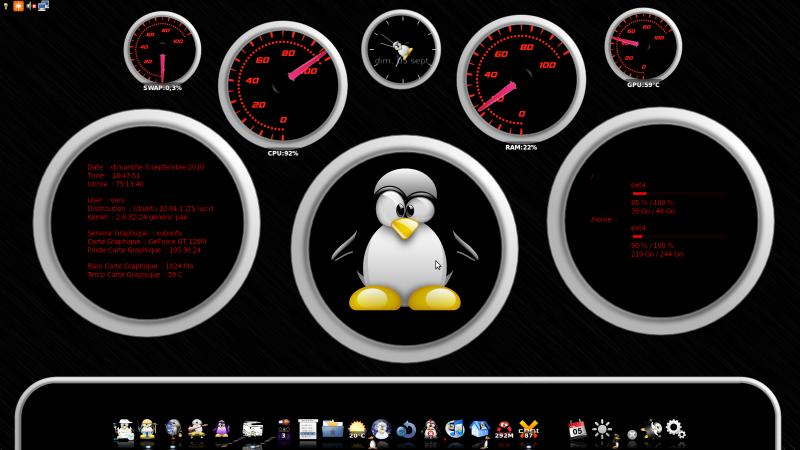Open the blue house home icon
800x450 pixels.
480,429
